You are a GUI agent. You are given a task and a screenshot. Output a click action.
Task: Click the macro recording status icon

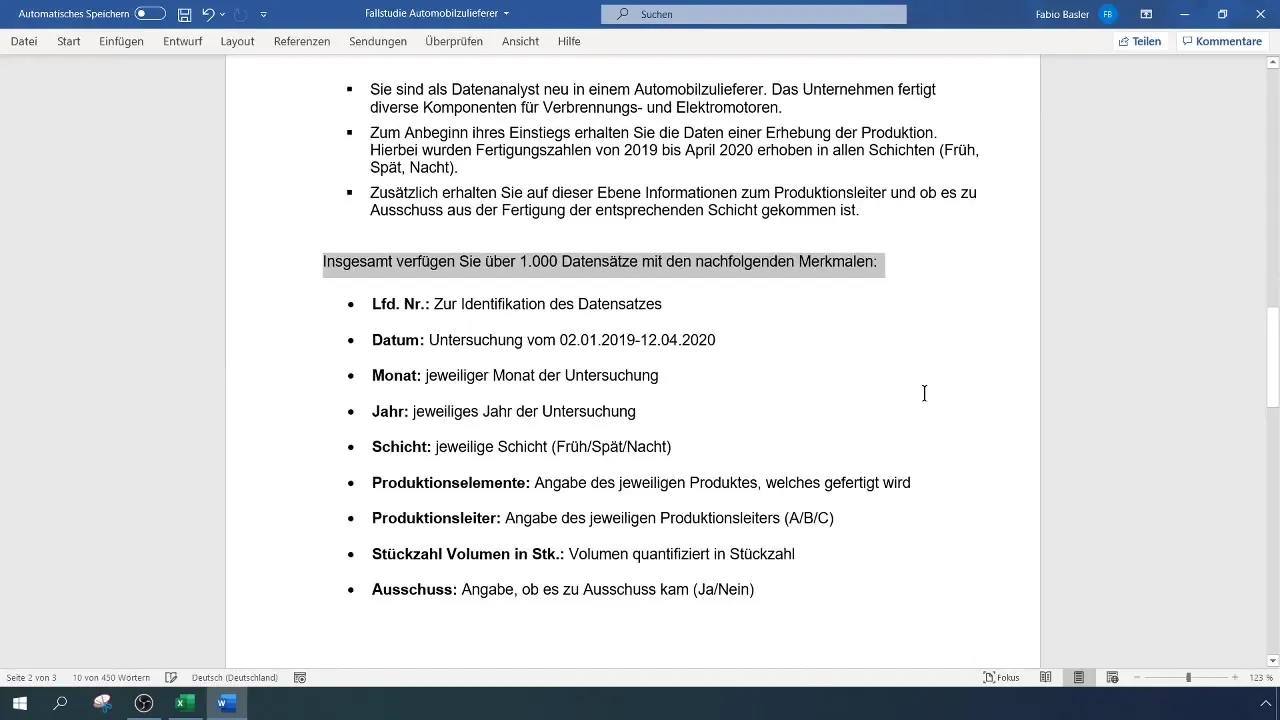coord(300,677)
